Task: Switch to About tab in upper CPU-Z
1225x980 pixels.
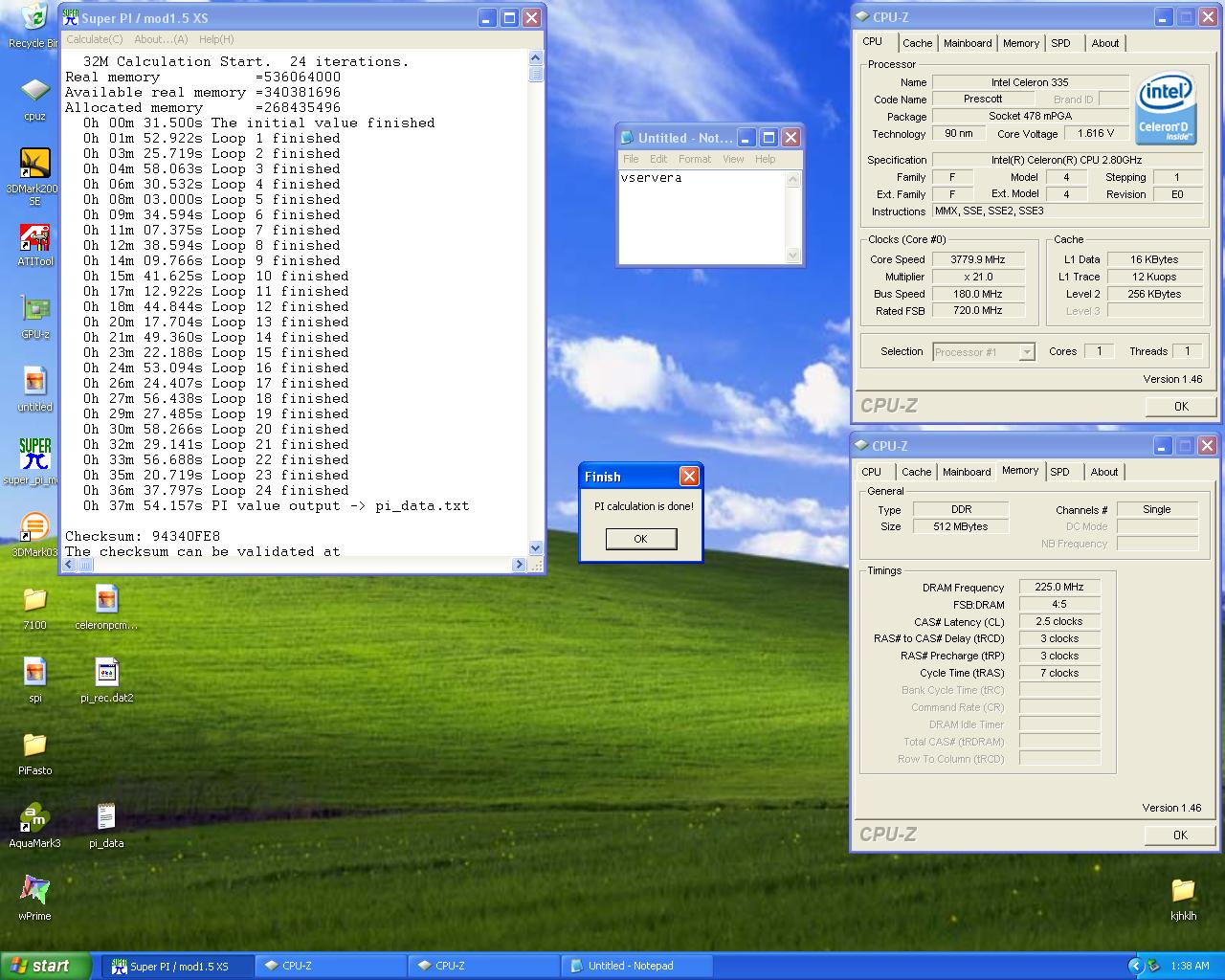Action: (1105, 43)
